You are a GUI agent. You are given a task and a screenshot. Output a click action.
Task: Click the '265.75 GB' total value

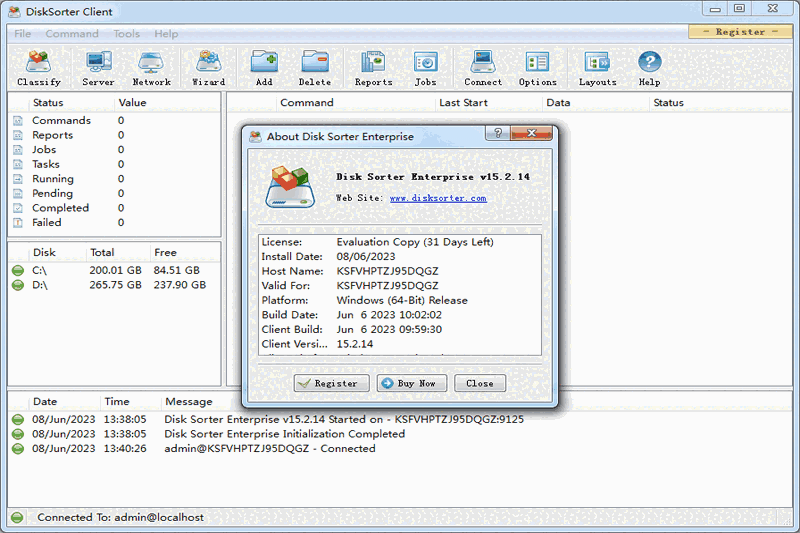[115, 285]
